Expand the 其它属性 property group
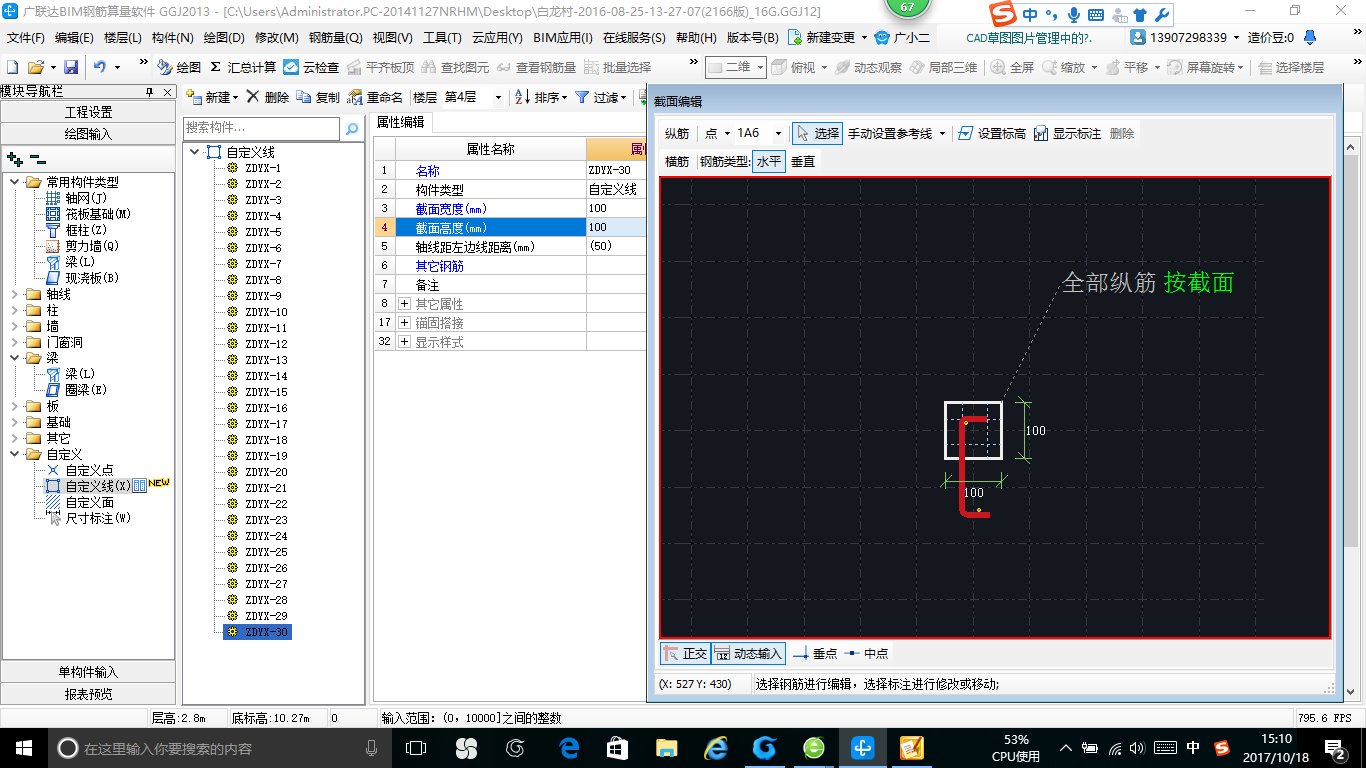 pos(404,303)
